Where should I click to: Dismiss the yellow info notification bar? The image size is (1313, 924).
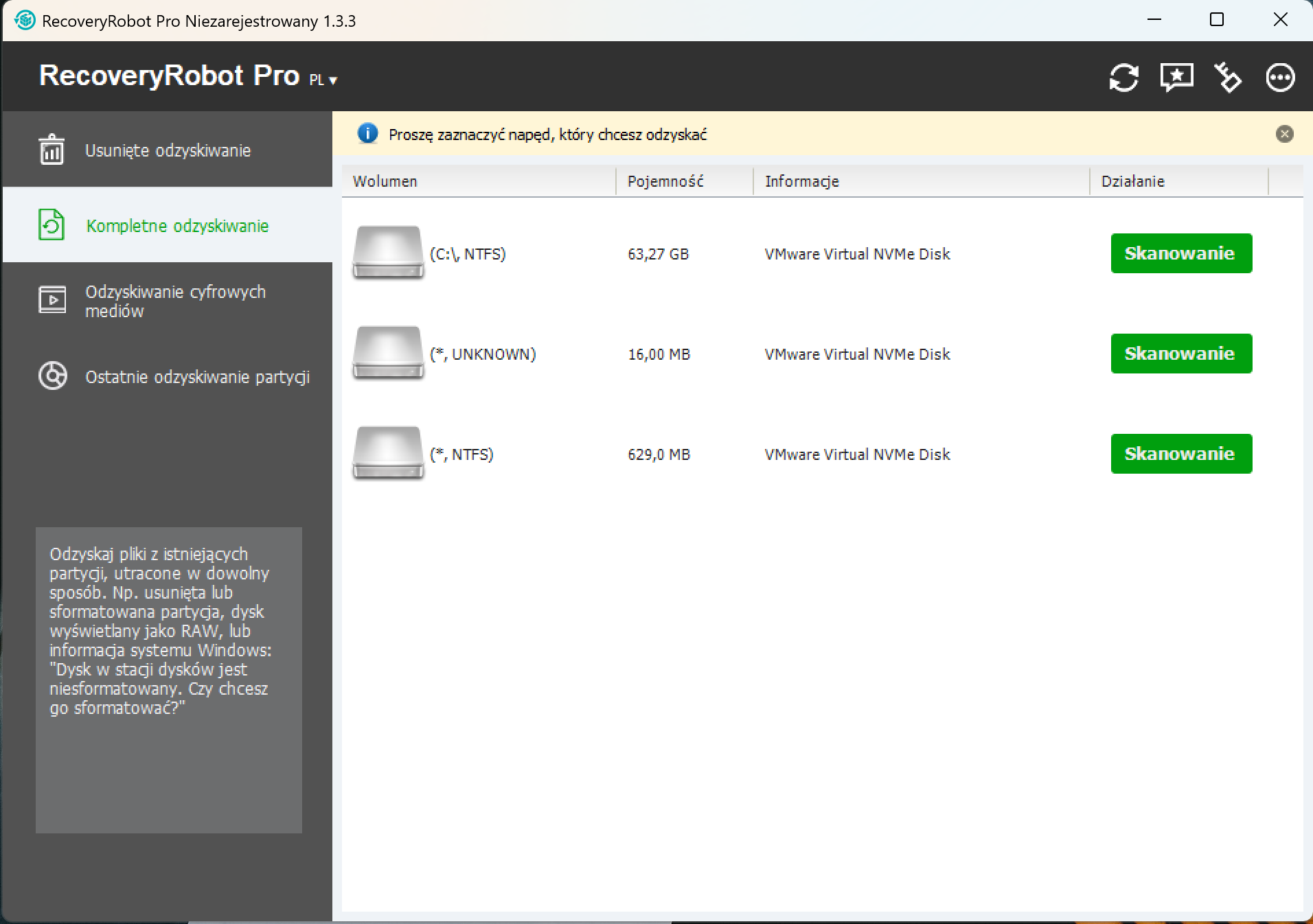[x=1284, y=134]
